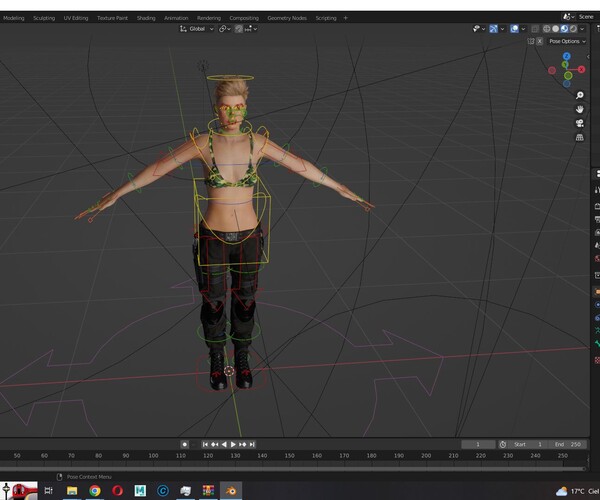Jump to the end frame
The height and width of the screenshot is (500, 600).
252,444
